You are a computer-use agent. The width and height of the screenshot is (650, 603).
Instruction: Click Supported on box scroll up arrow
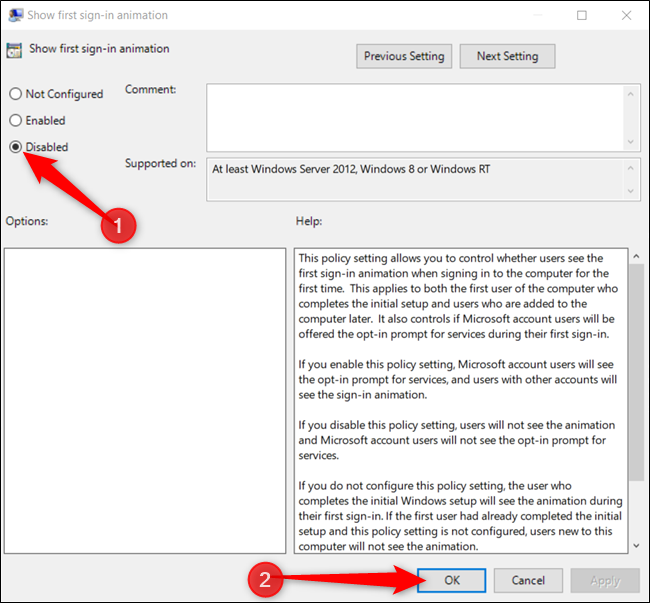click(x=631, y=168)
